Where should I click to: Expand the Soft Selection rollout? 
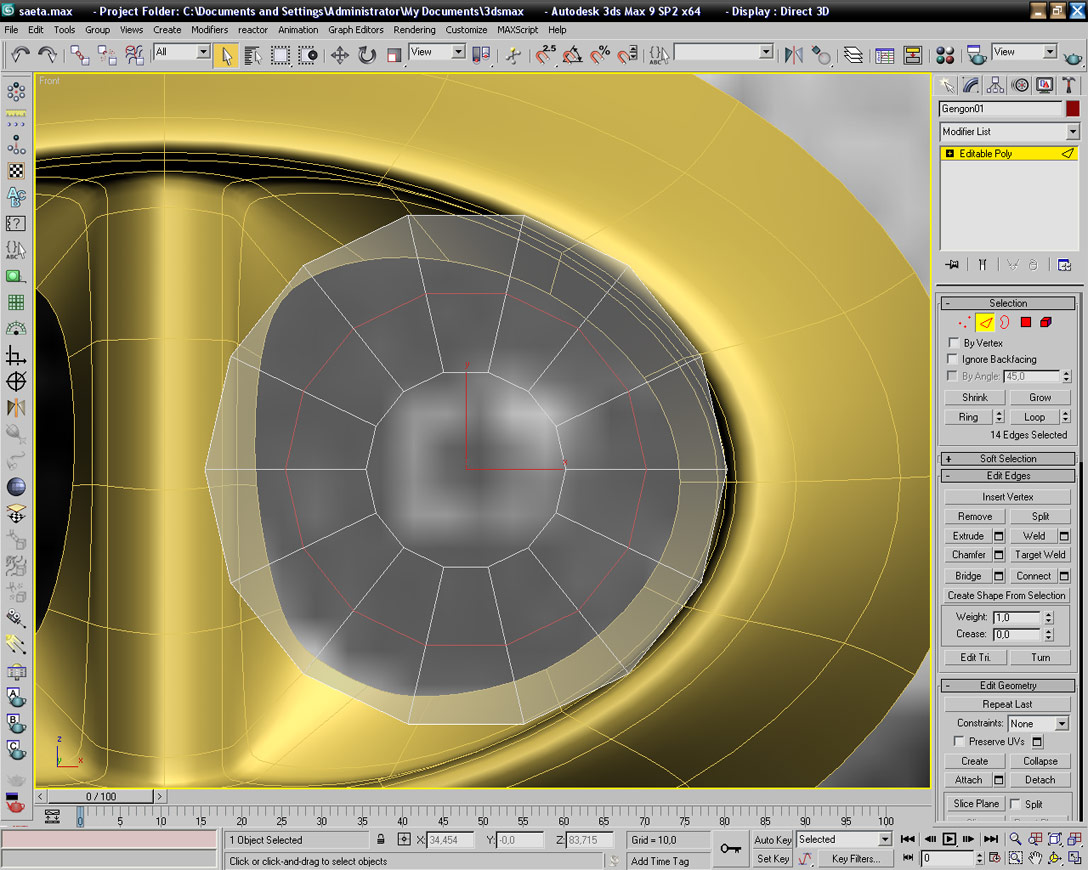pos(1008,459)
